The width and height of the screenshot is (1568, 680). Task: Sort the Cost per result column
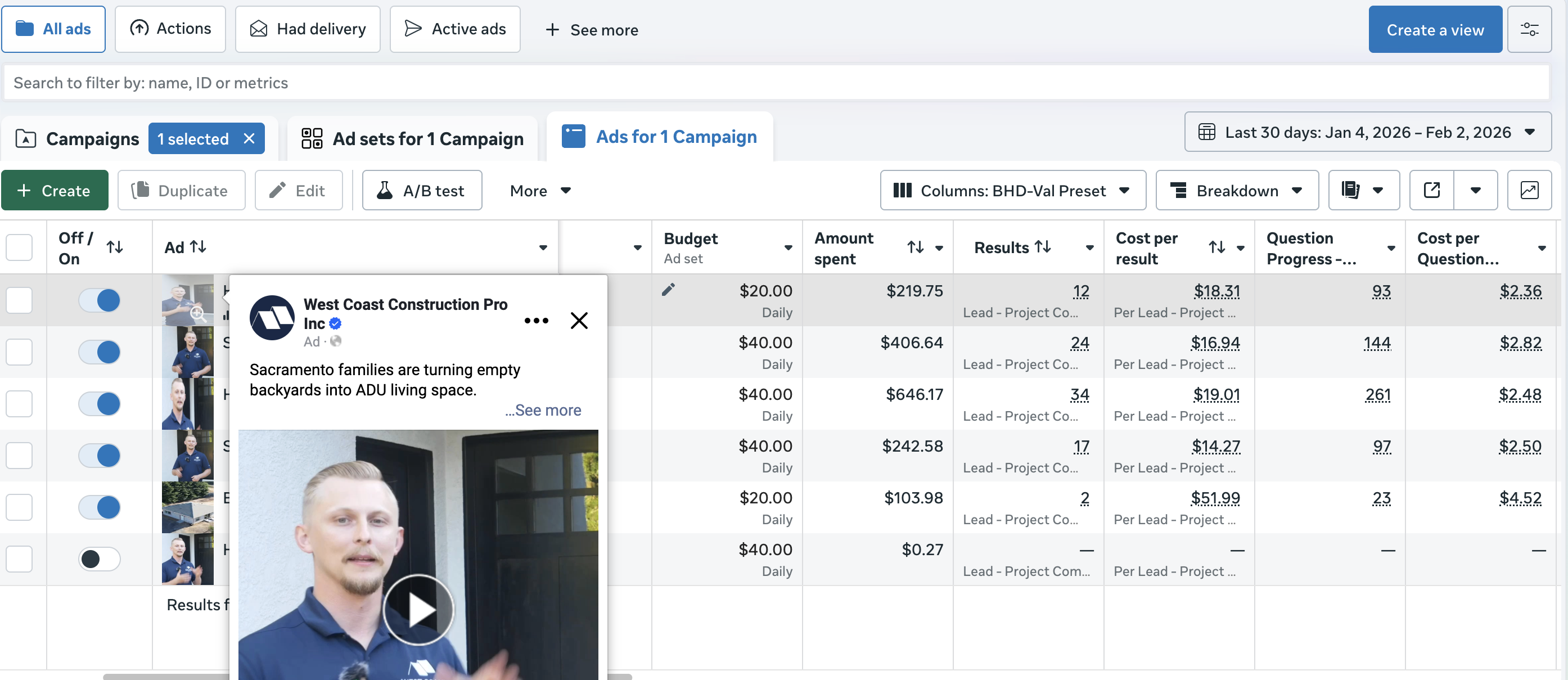tap(1217, 247)
